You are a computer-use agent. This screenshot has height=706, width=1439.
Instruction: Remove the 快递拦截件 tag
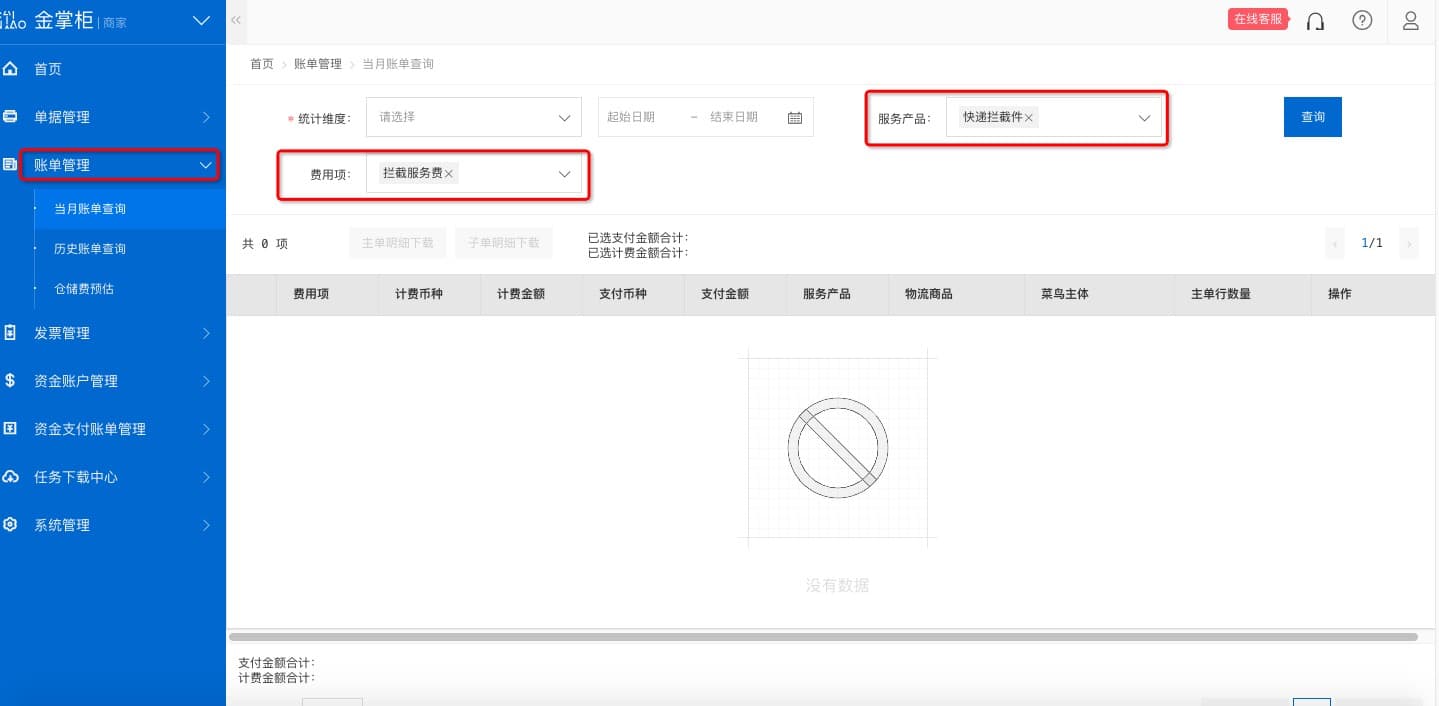tap(1029, 118)
